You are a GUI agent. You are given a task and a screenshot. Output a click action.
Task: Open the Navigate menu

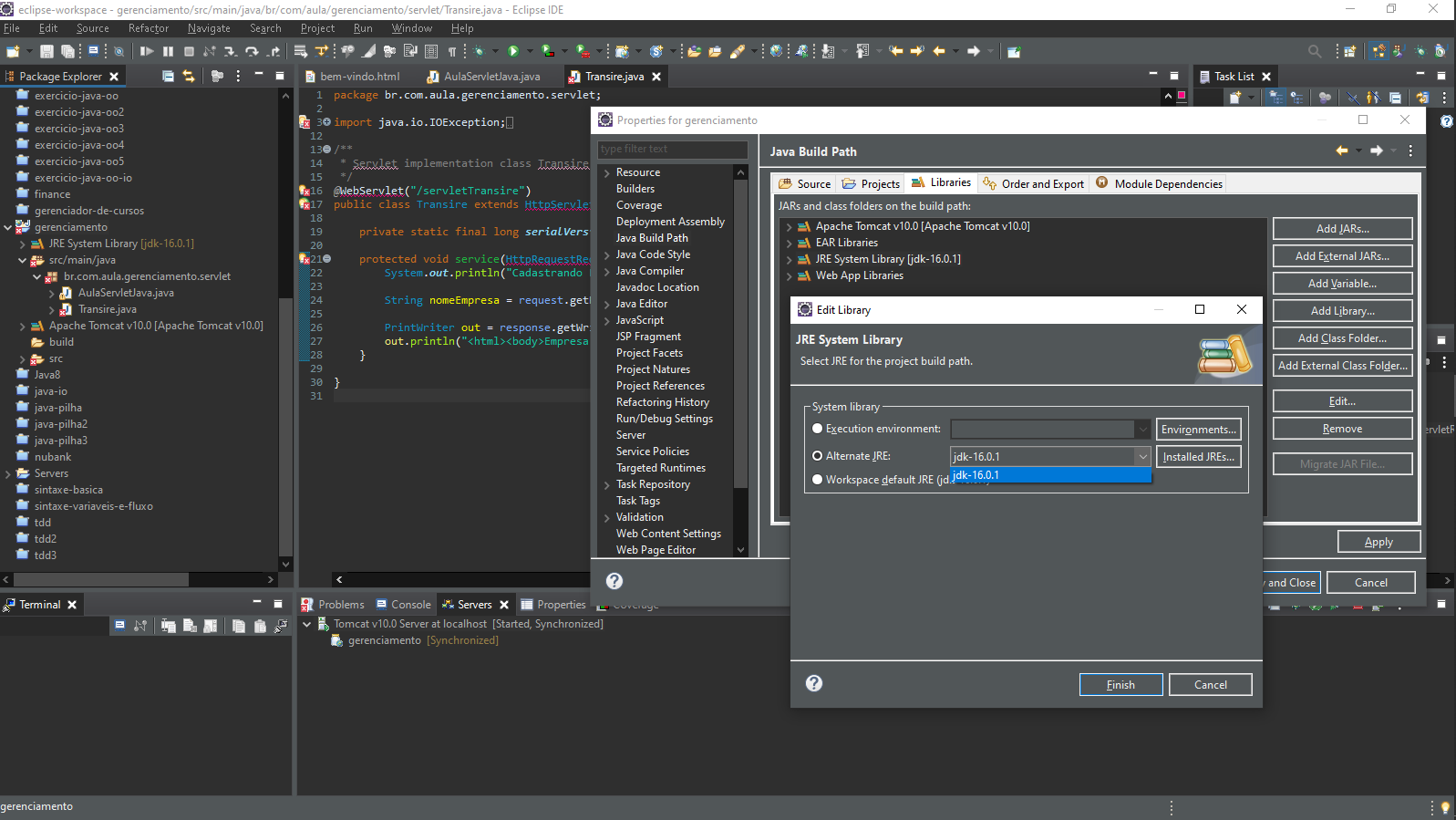coord(209,28)
